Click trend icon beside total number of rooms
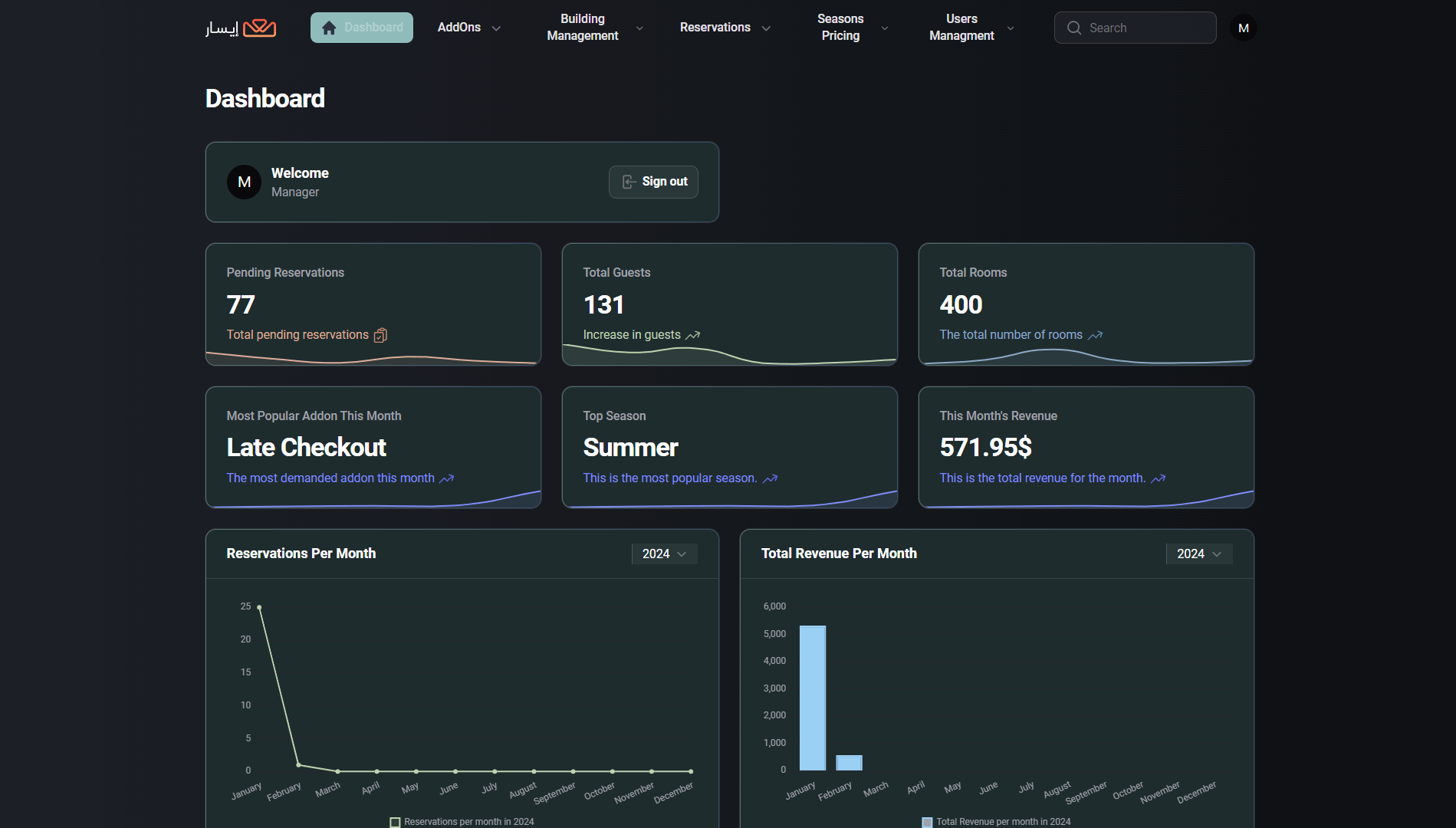 click(x=1095, y=335)
